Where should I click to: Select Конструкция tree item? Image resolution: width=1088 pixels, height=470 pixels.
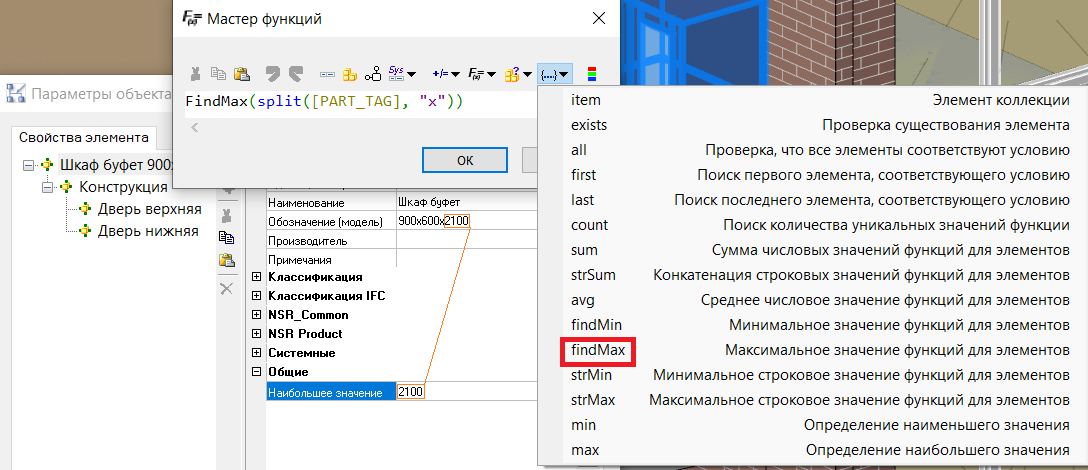[x=123, y=187]
